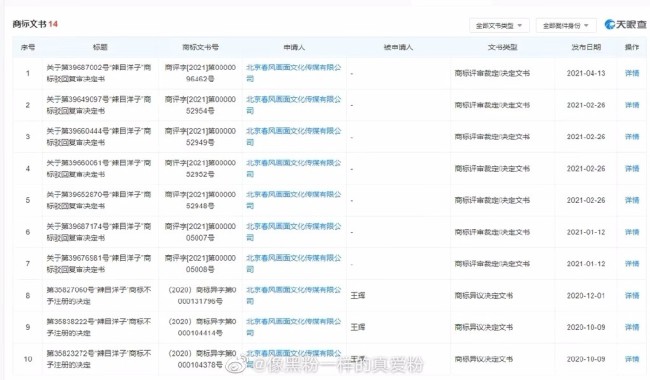Select title 第35823272号 商标不予注册的决定
The image size is (650, 380).
tap(99, 359)
